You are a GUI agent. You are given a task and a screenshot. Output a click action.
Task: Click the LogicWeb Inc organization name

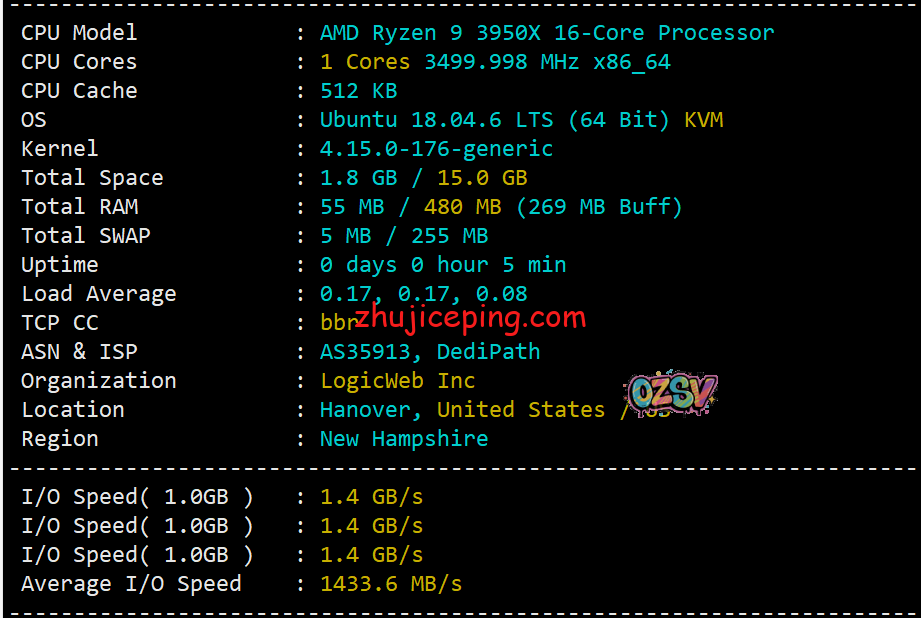[398, 381]
